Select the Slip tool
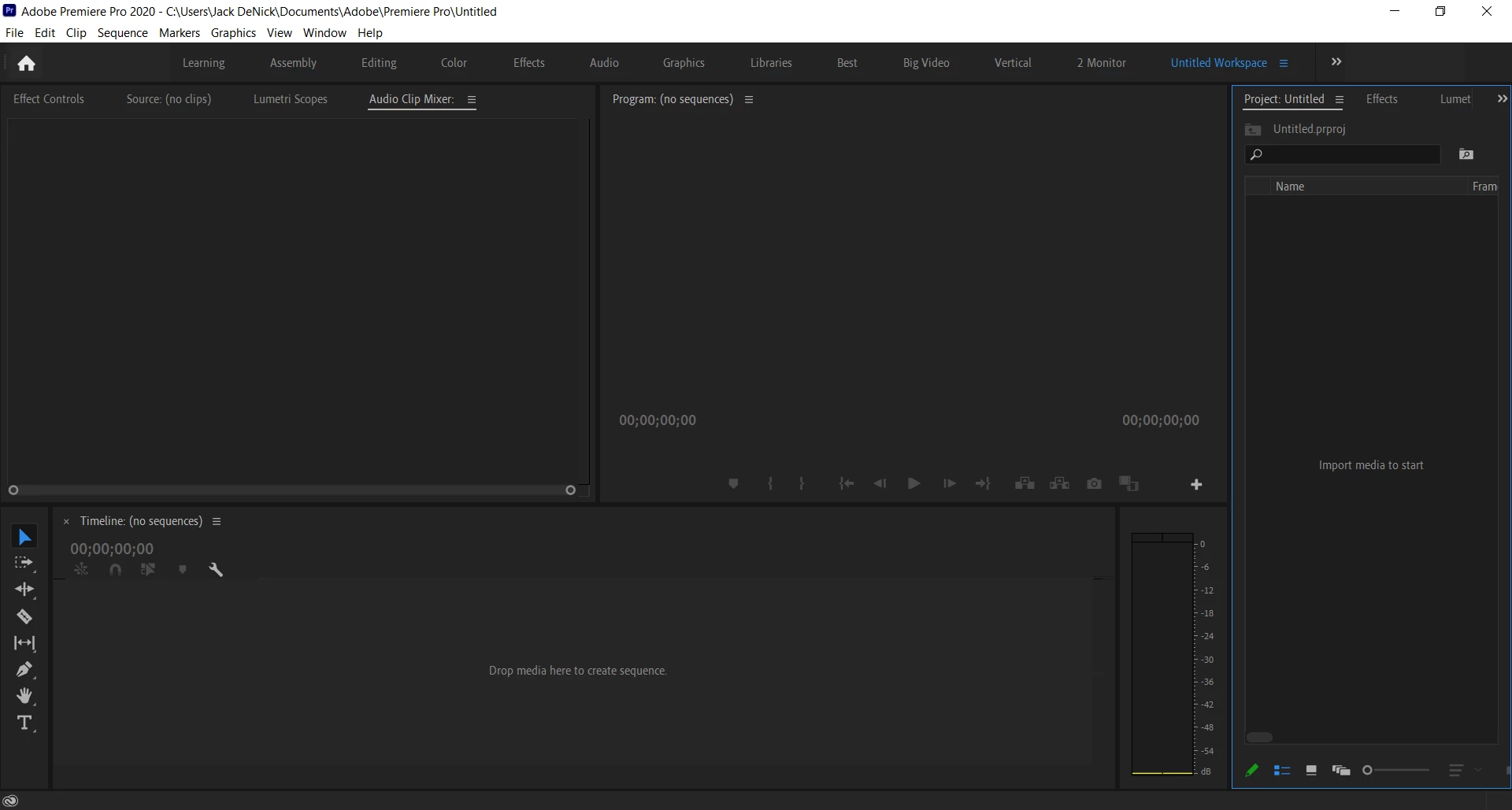The image size is (1512, 810). coord(24,643)
